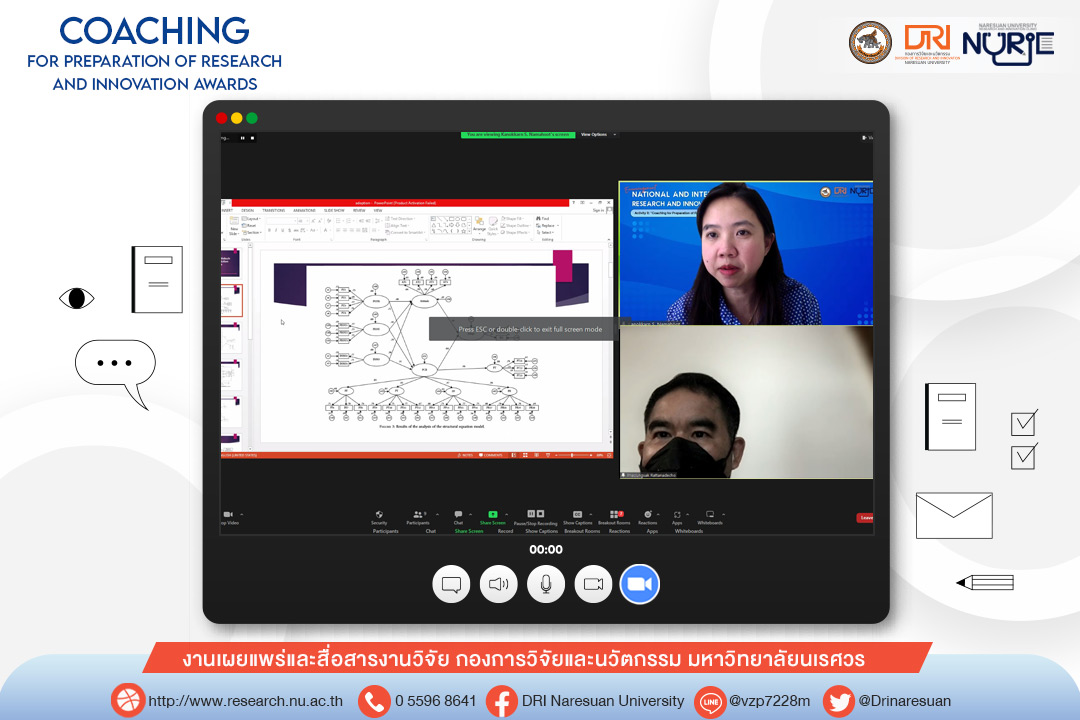Open Apps in Zoom toolbar

(x=677, y=517)
